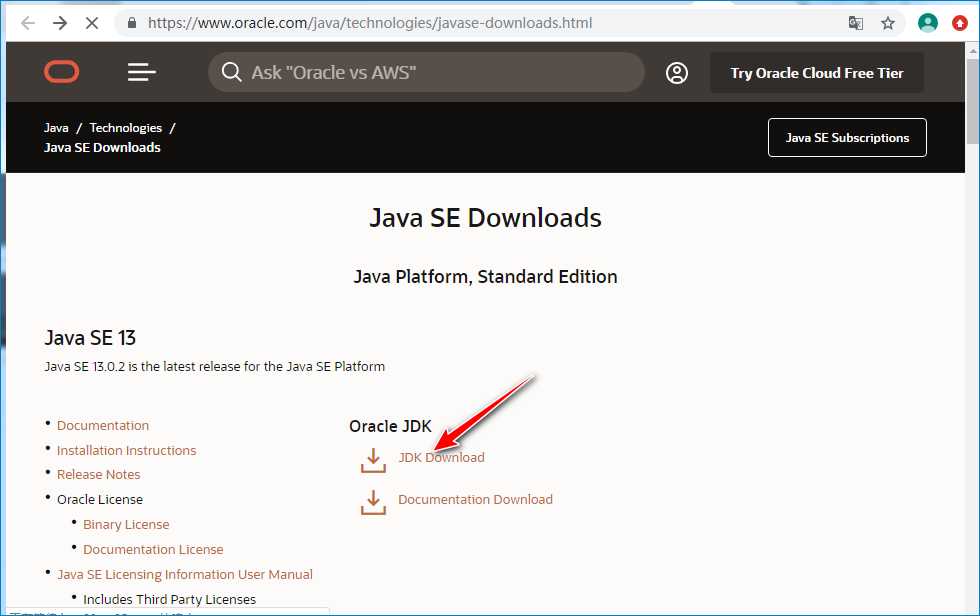Viewport: 980px width, 616px height.
Task: Click the Documentation Download link
Action: point(476,499)
